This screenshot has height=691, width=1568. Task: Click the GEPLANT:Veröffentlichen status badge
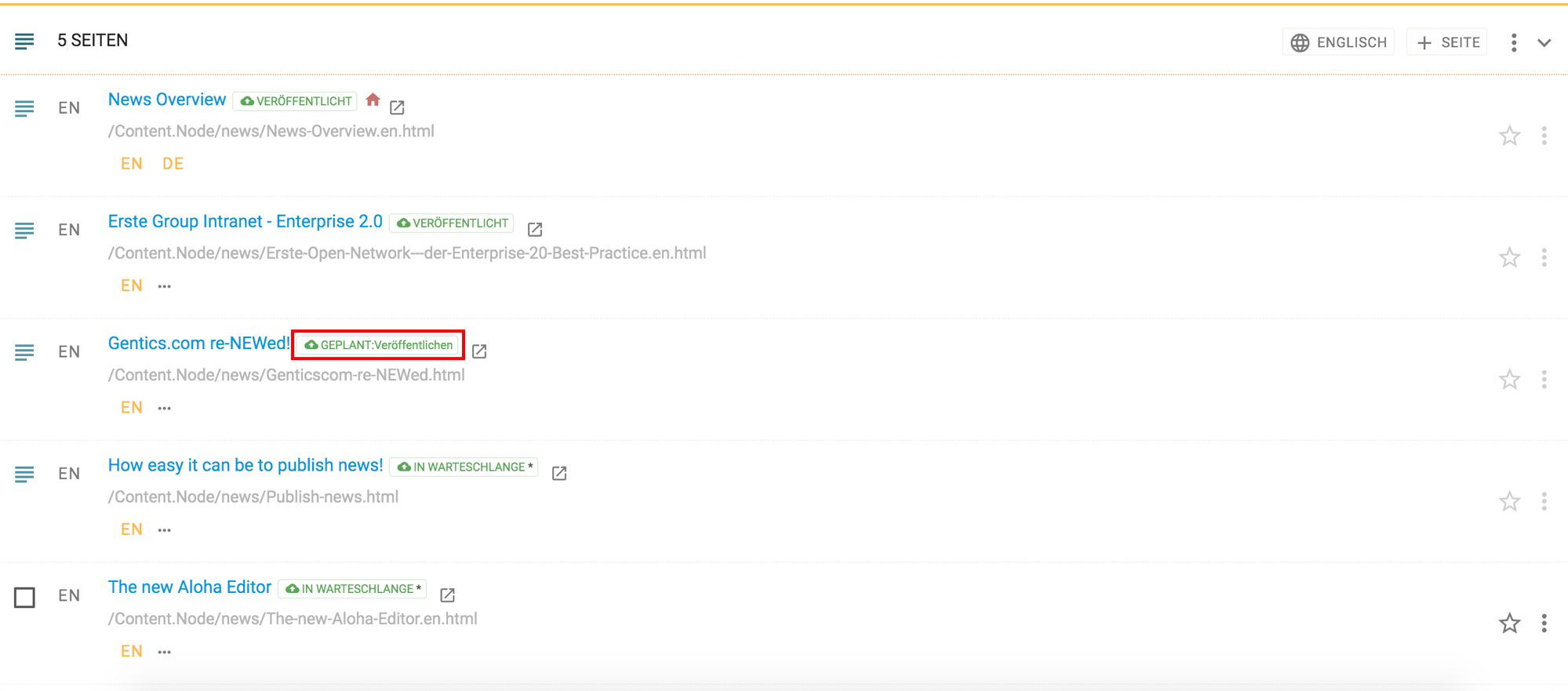(x=379, y=345)
